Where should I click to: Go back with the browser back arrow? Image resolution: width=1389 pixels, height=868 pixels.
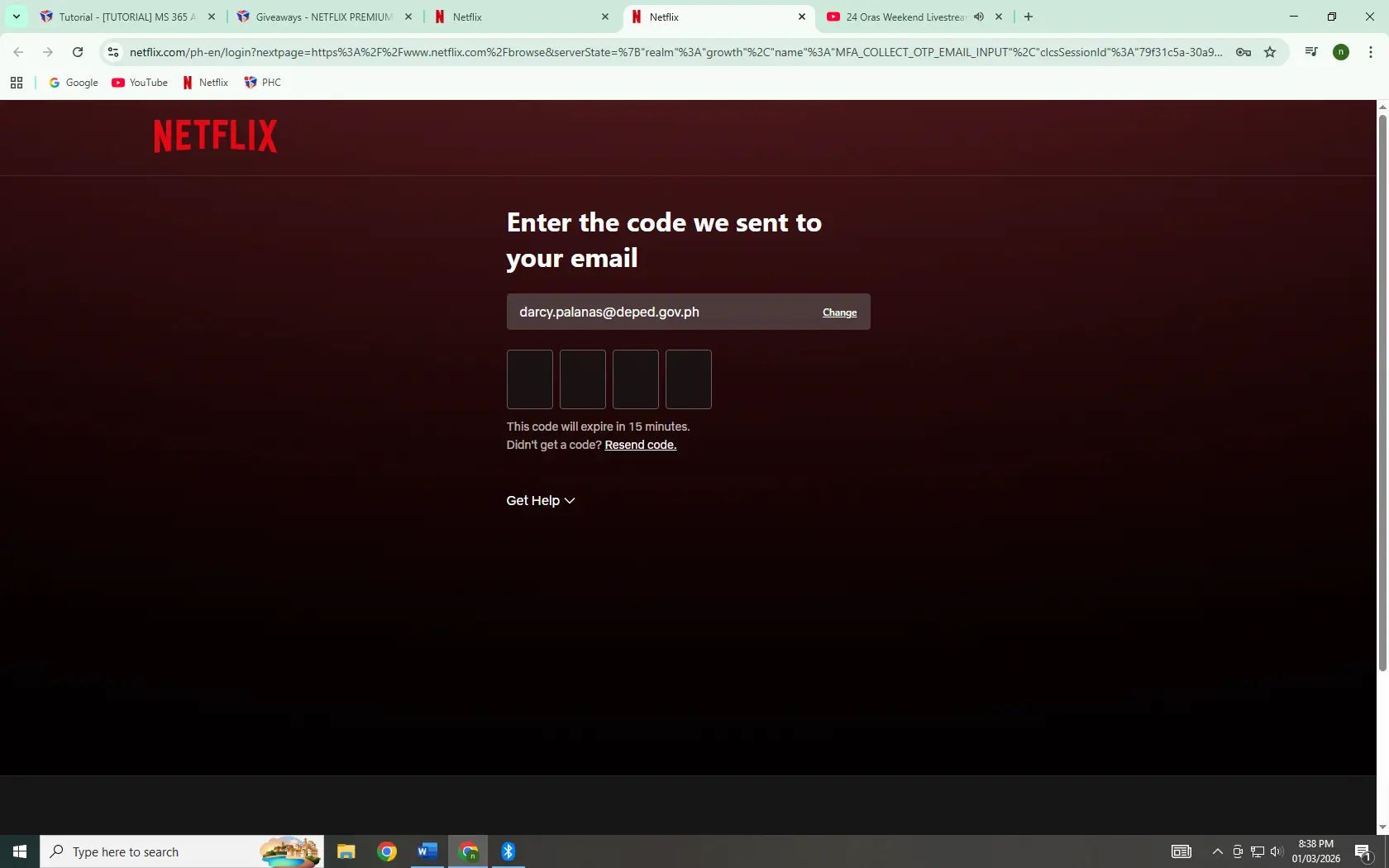[x=18, y=52]
